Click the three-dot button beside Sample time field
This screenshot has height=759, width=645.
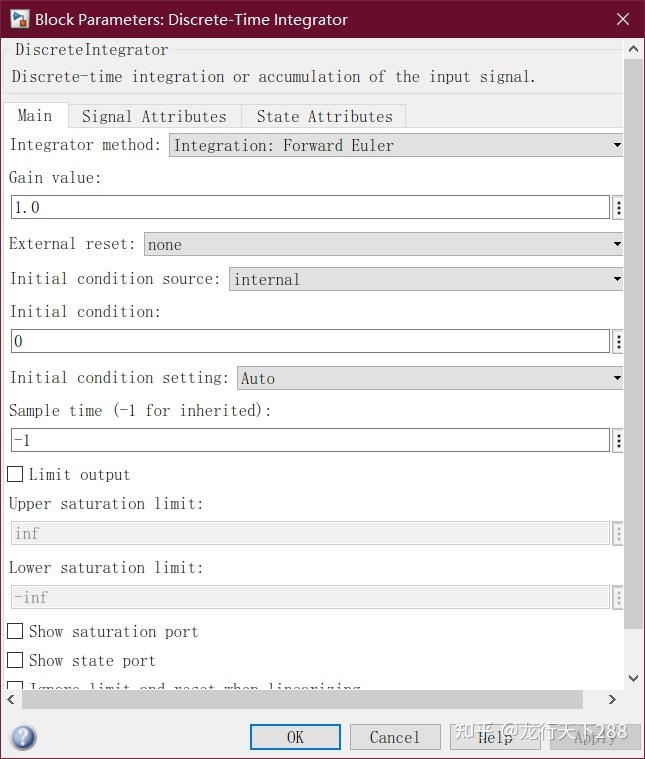coord(618,441)
